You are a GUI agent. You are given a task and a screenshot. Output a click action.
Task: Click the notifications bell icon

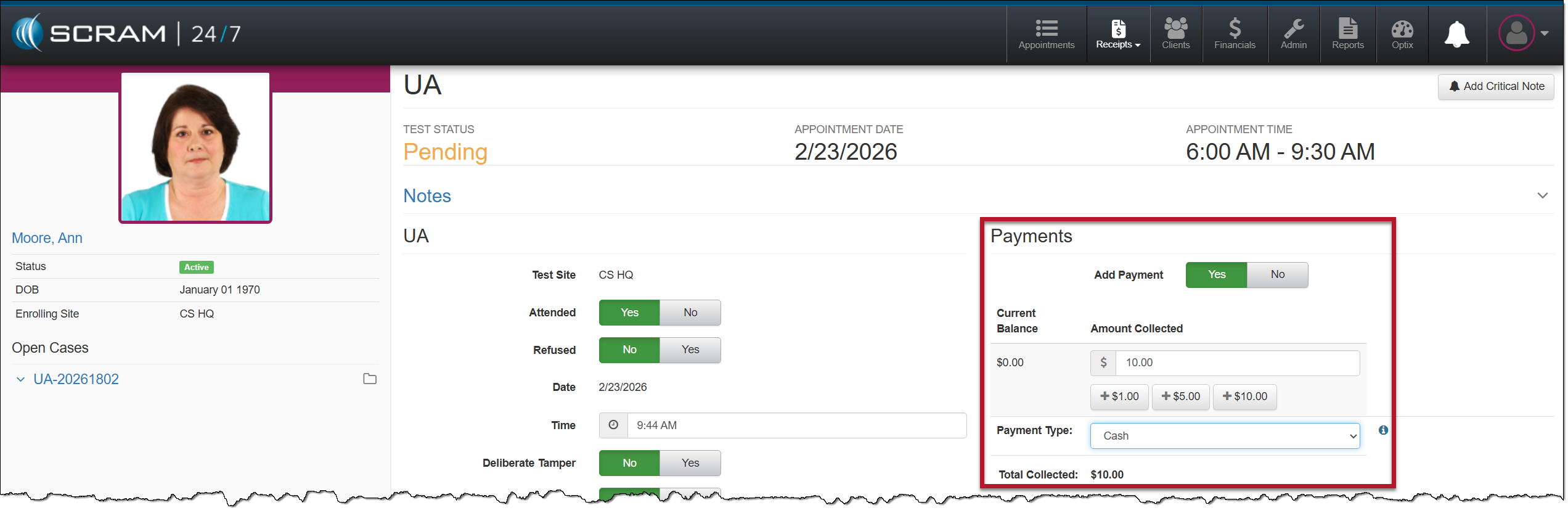coord(1456,35)
